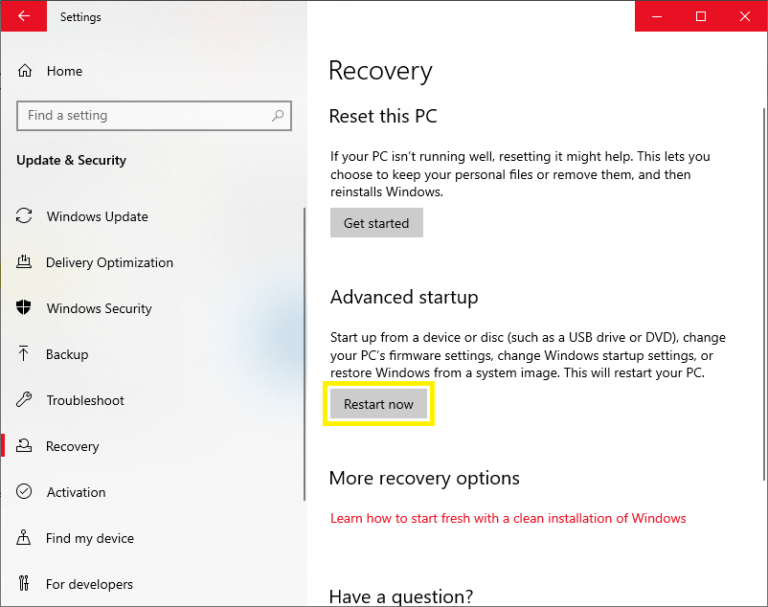Open the clean installation of Windows link
The width and height of the screenshot is (768, 607).
point(508,518)
